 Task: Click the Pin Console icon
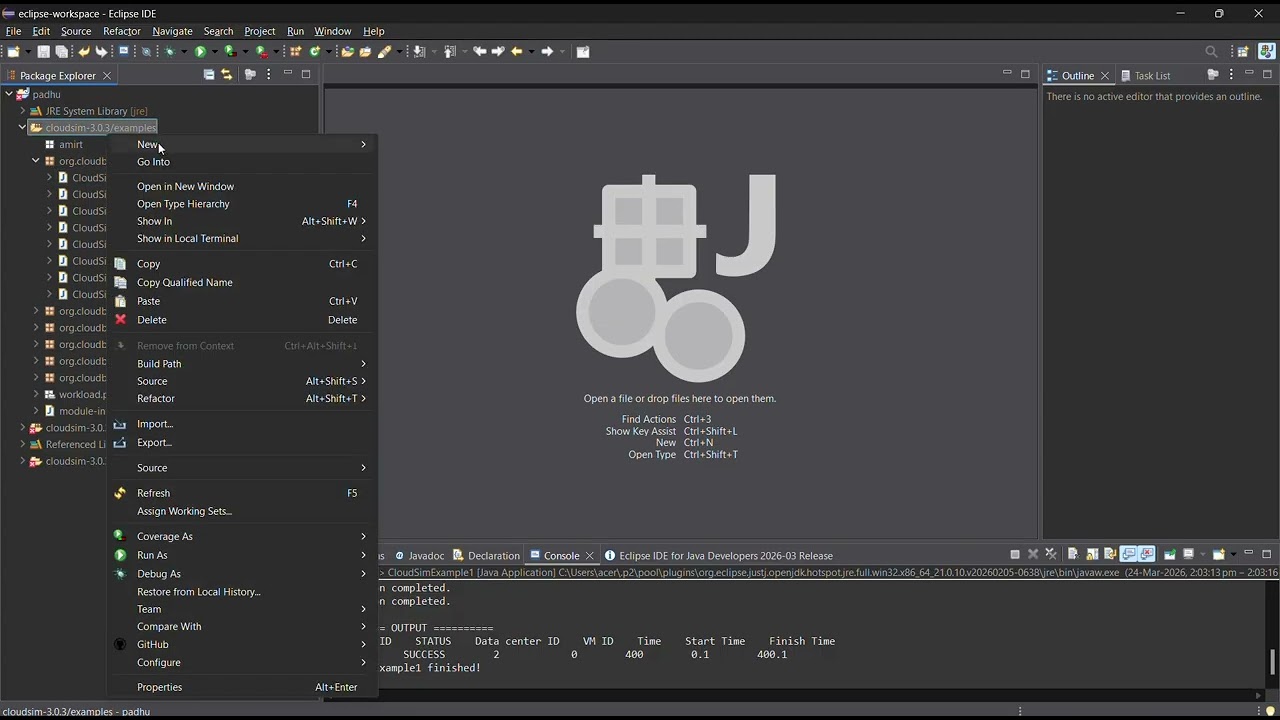coord(1170,555)
